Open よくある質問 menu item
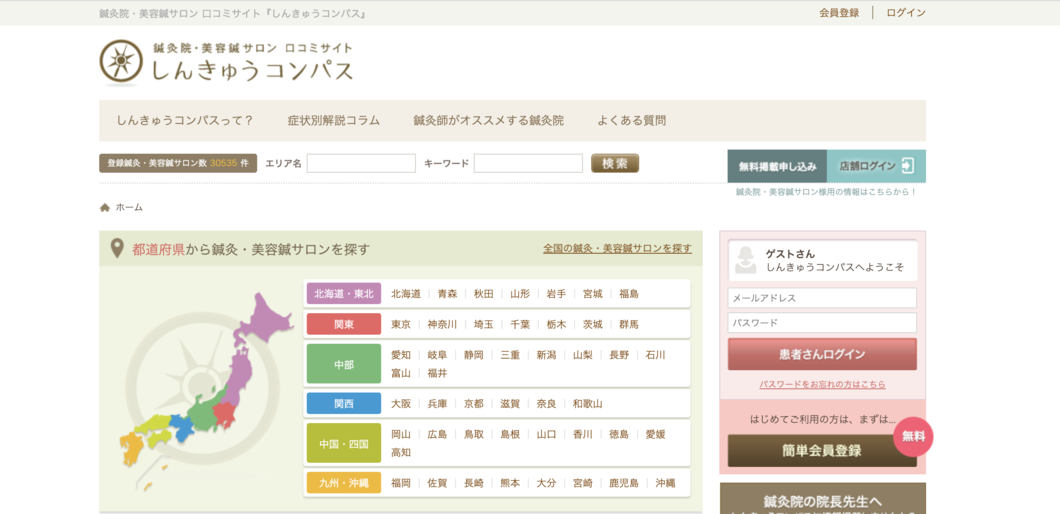This screenshot has width=1060, height=514. [631, 120]
